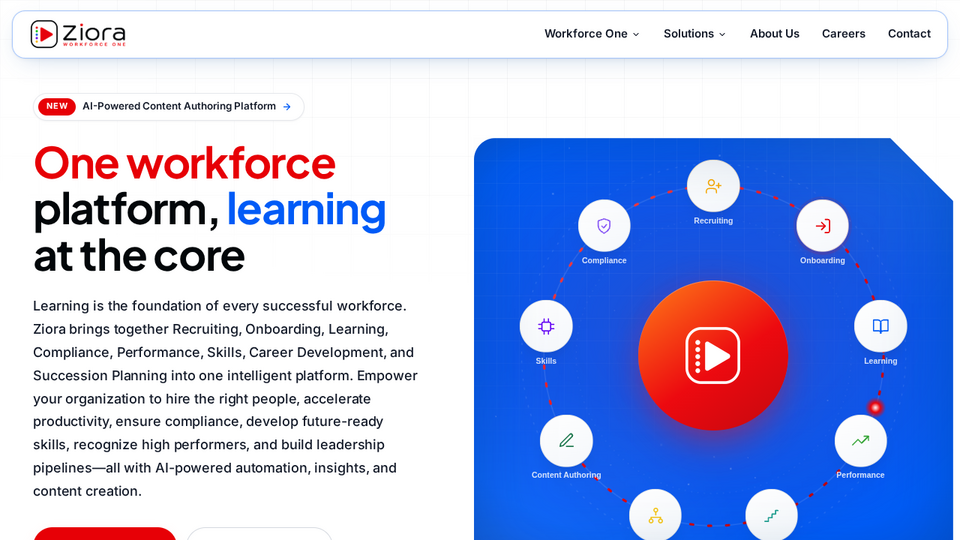Screen dimensions: 960x540
Task: Click the Performance label text
Action: pyautogui.click(x=860, y=474)
